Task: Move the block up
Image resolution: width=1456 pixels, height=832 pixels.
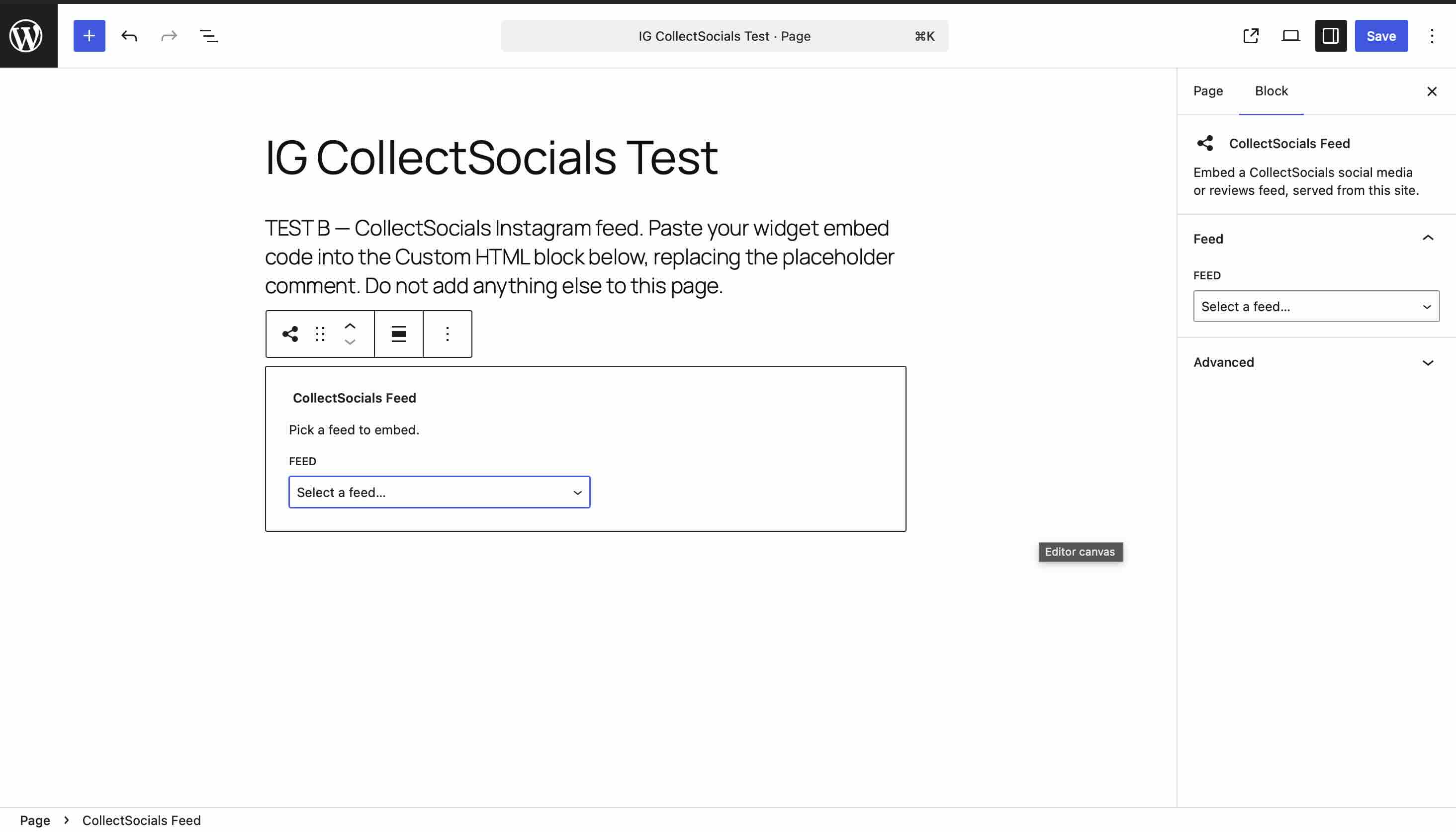Action: pyautogui.click(x=350, y=326)
